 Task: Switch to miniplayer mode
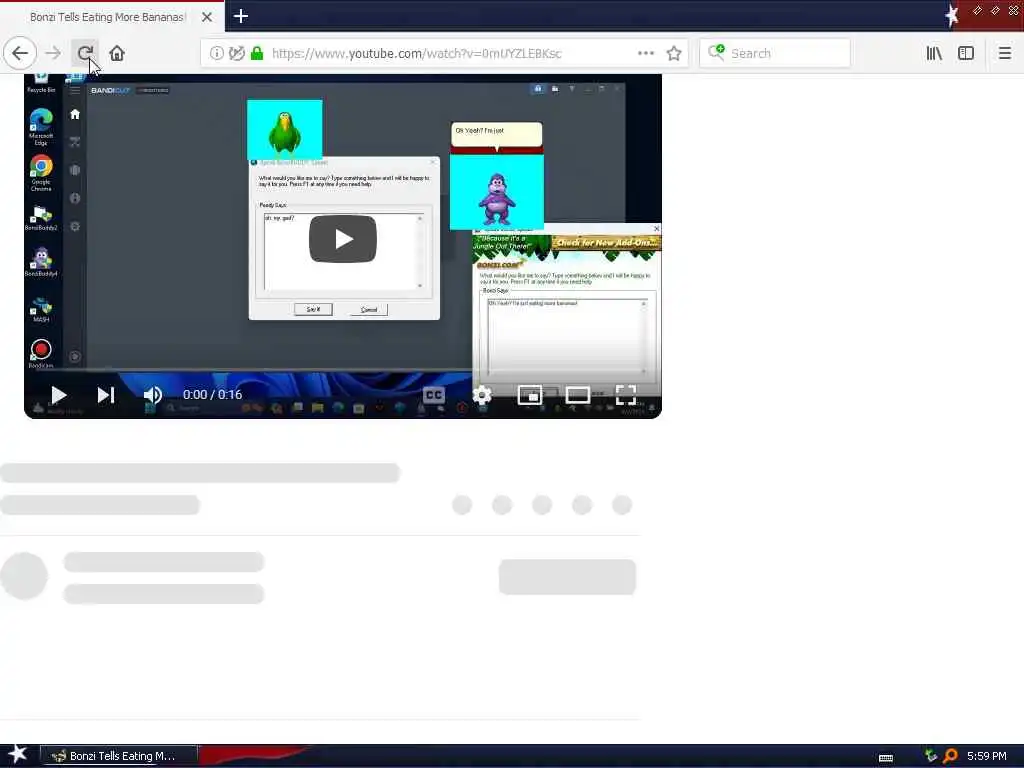coord(530,394)
